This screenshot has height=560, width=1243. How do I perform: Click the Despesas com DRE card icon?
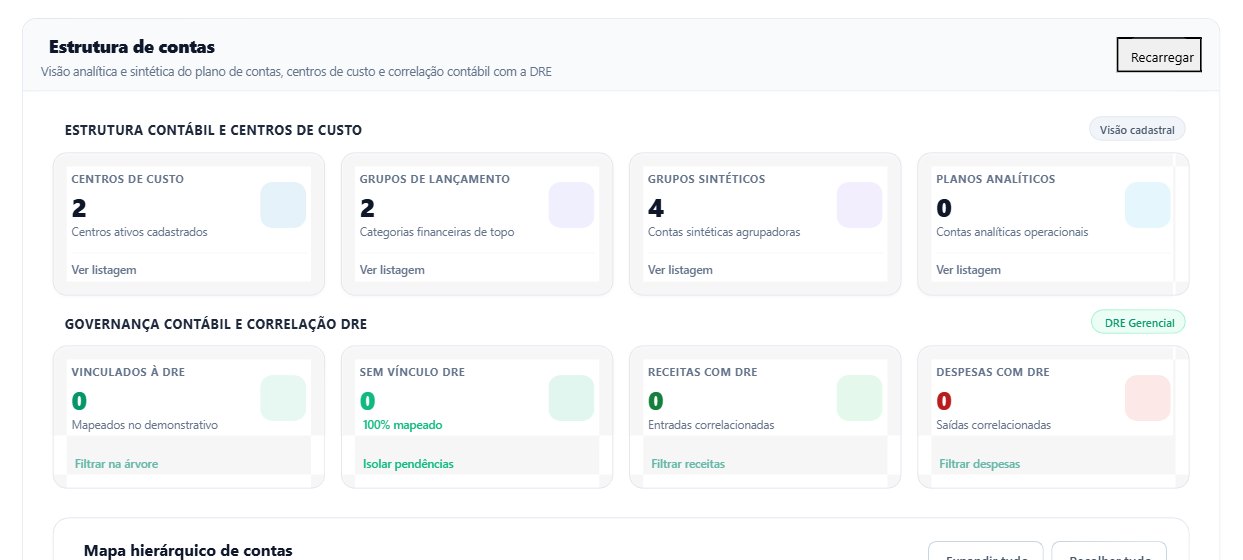1147,398
